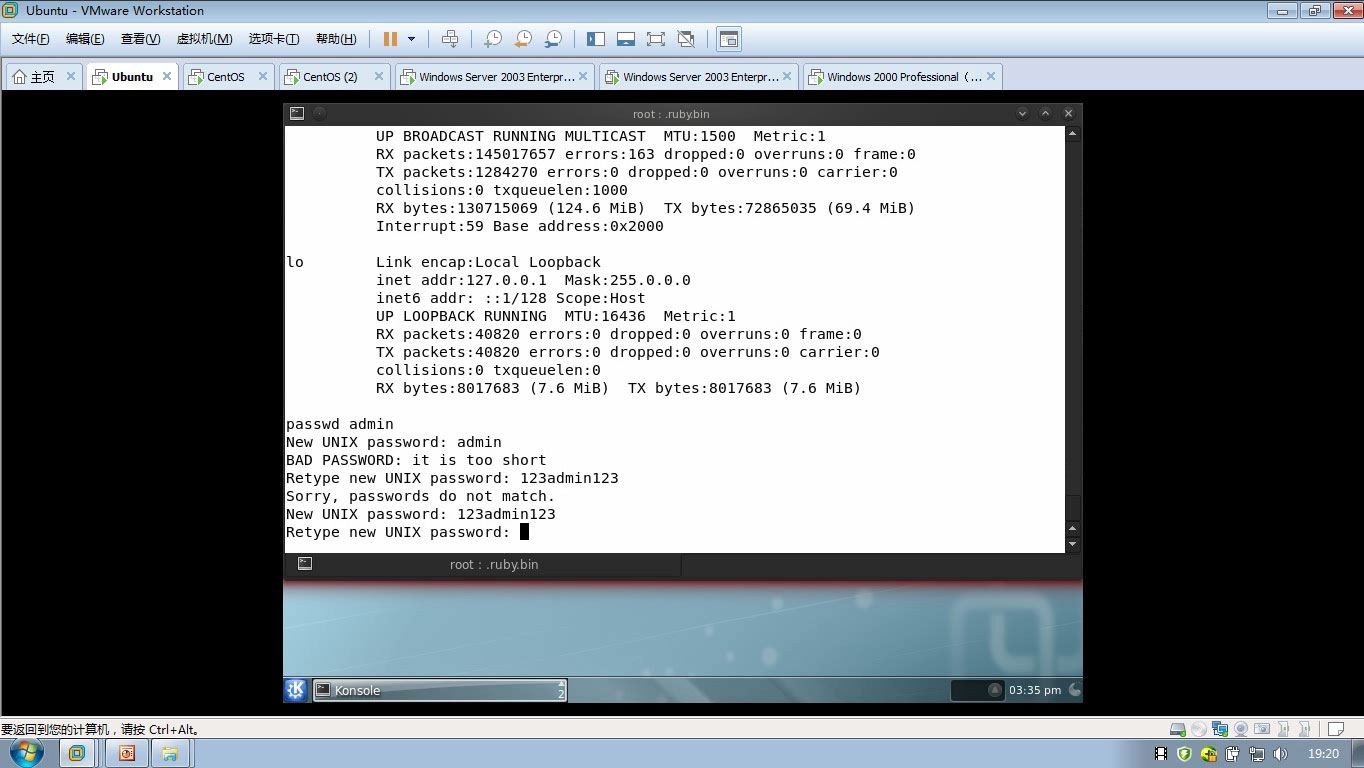Close the CentOS (2) tab

[379, 76]
